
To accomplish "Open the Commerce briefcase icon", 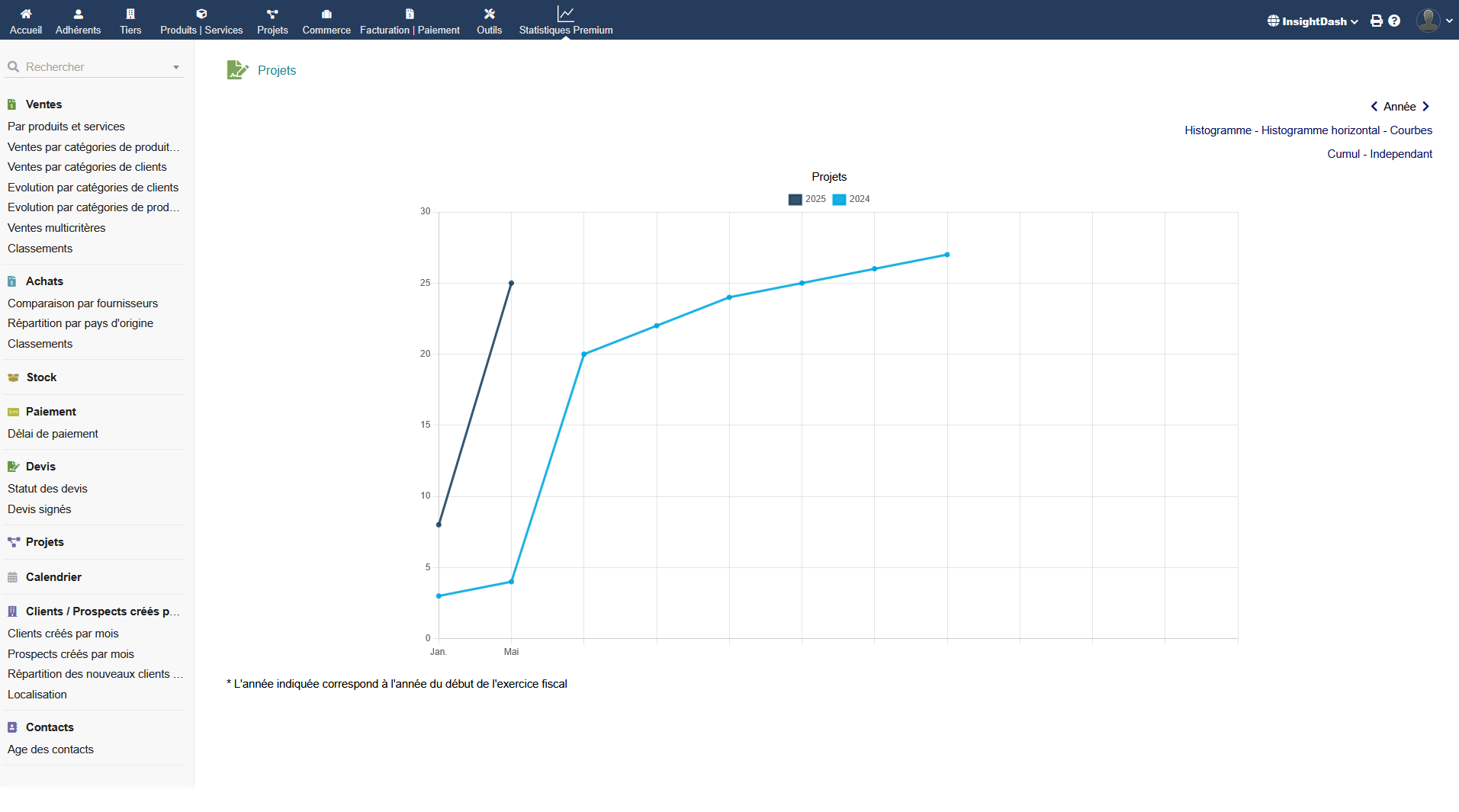I will (x=326, y=14).
